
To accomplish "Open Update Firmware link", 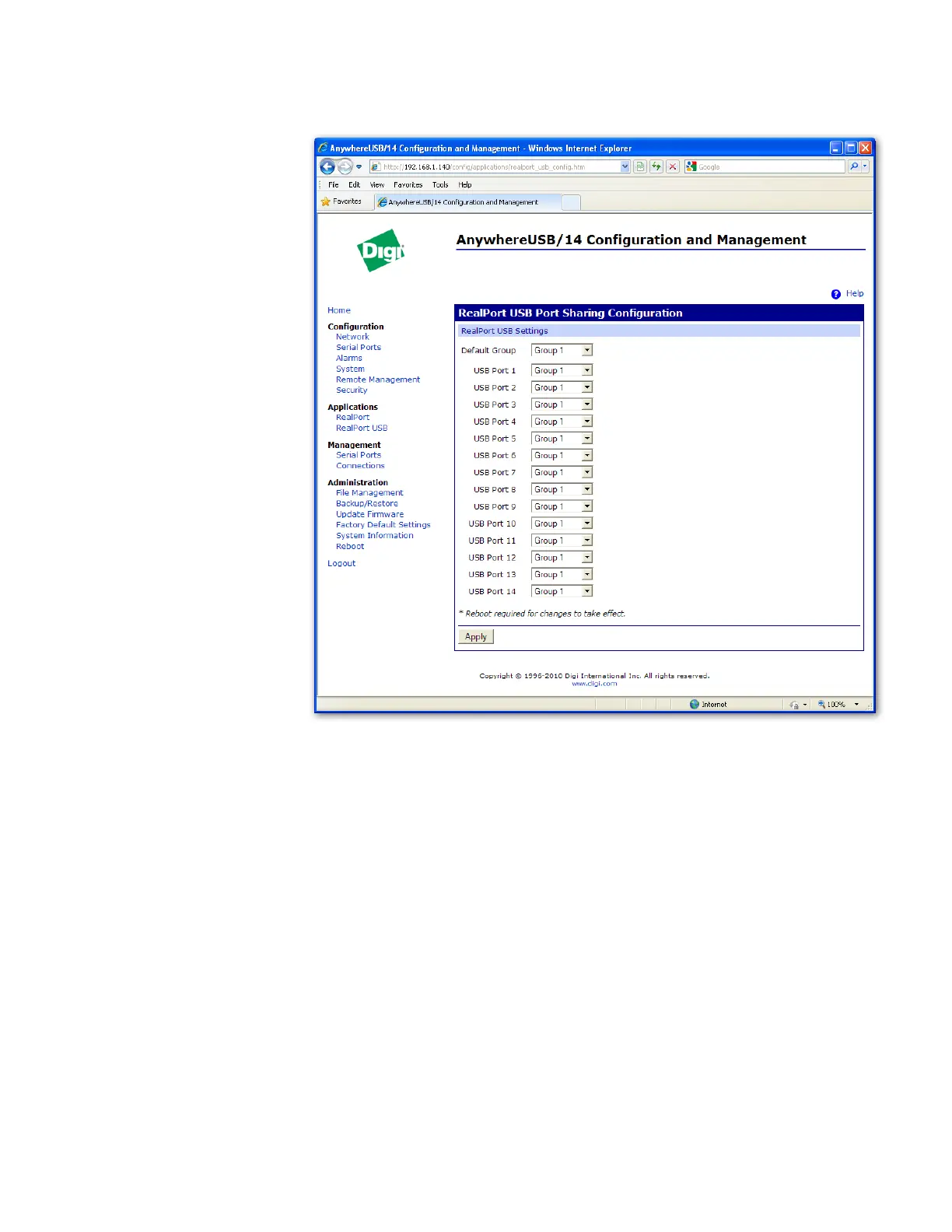I will pyautogui.click(x=370, y=515).
